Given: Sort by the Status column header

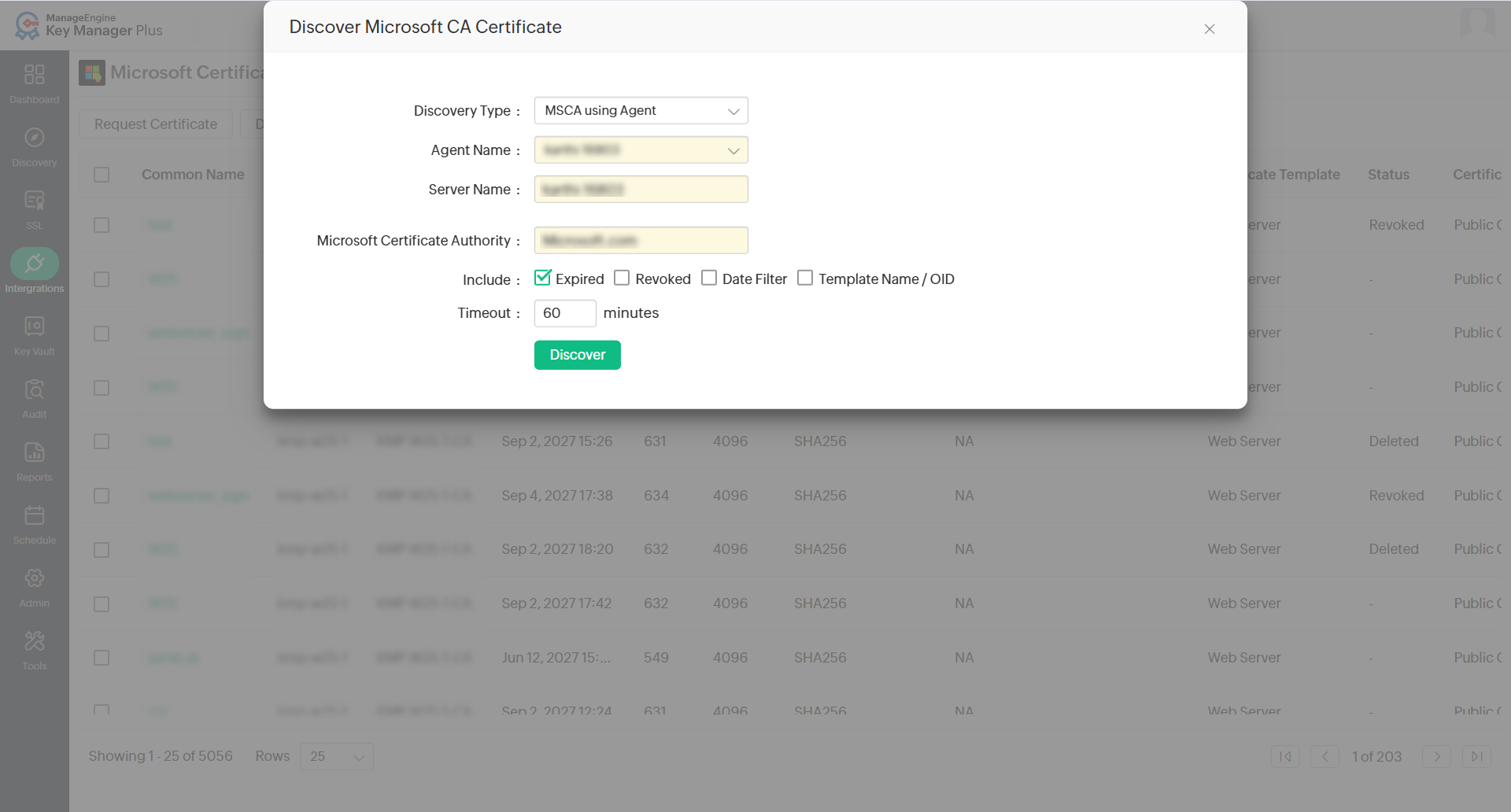Looking at the screenshot, I should (x=1388, y=175).
